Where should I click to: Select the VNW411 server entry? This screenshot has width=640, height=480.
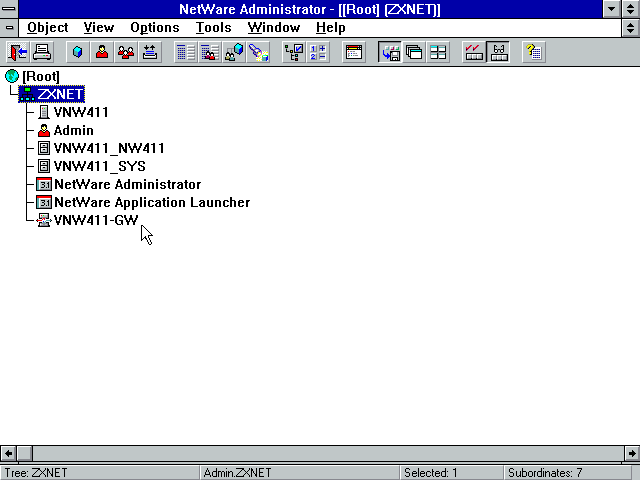click(x=81, y=112)
